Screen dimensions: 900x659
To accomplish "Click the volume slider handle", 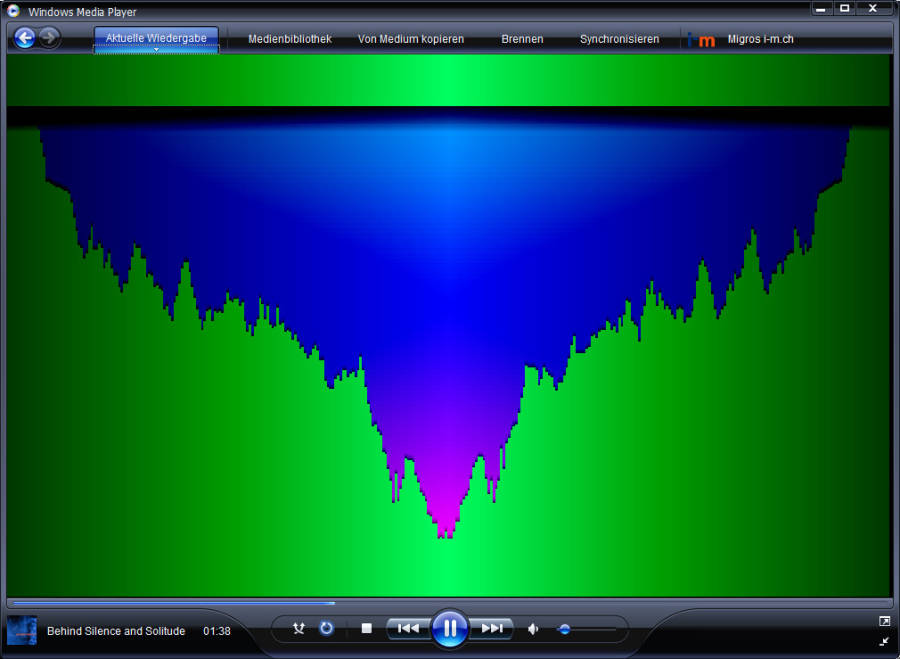I will pyautogui.click(x=564, y=629).
